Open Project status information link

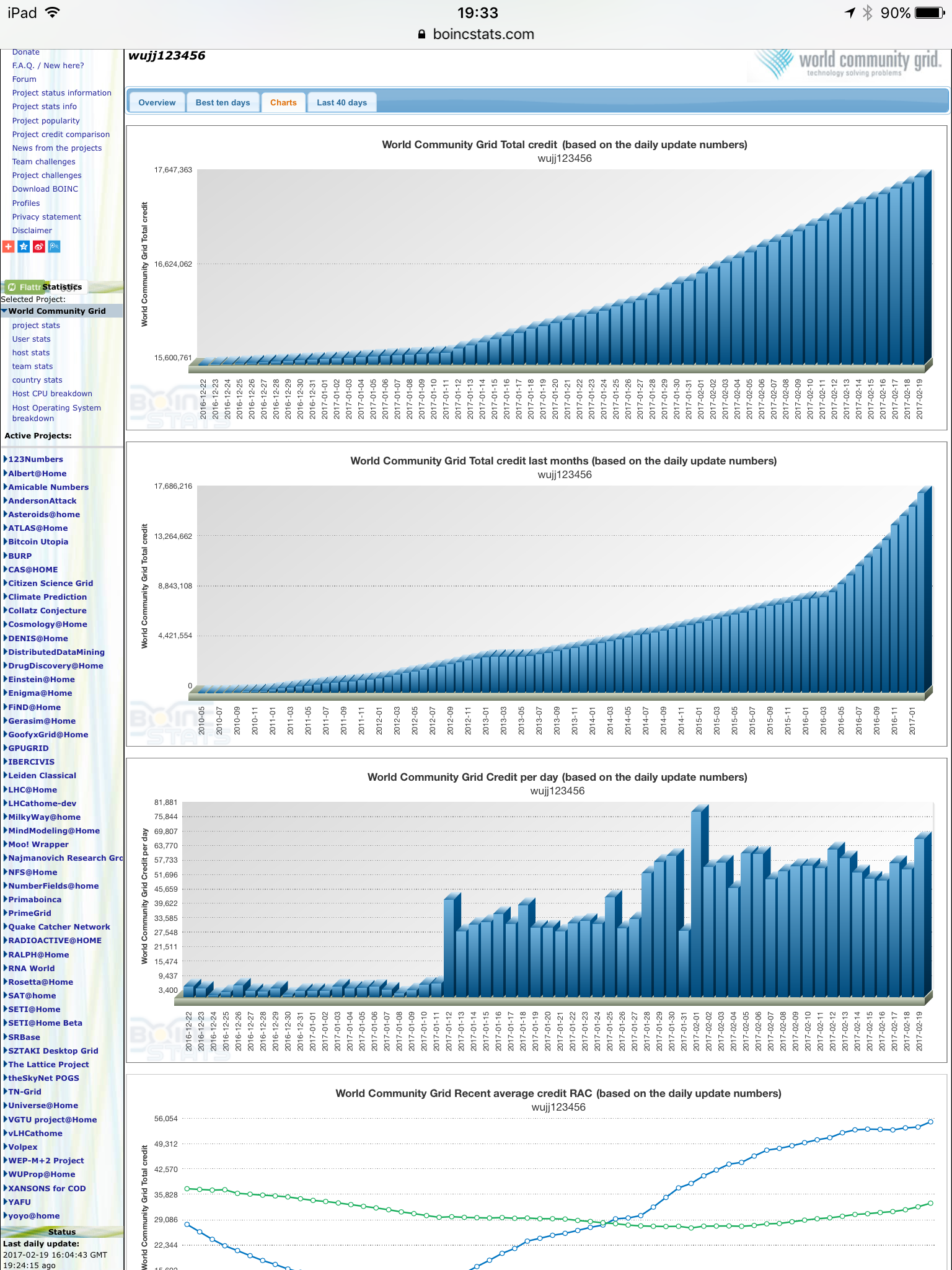tap(62, 92)
